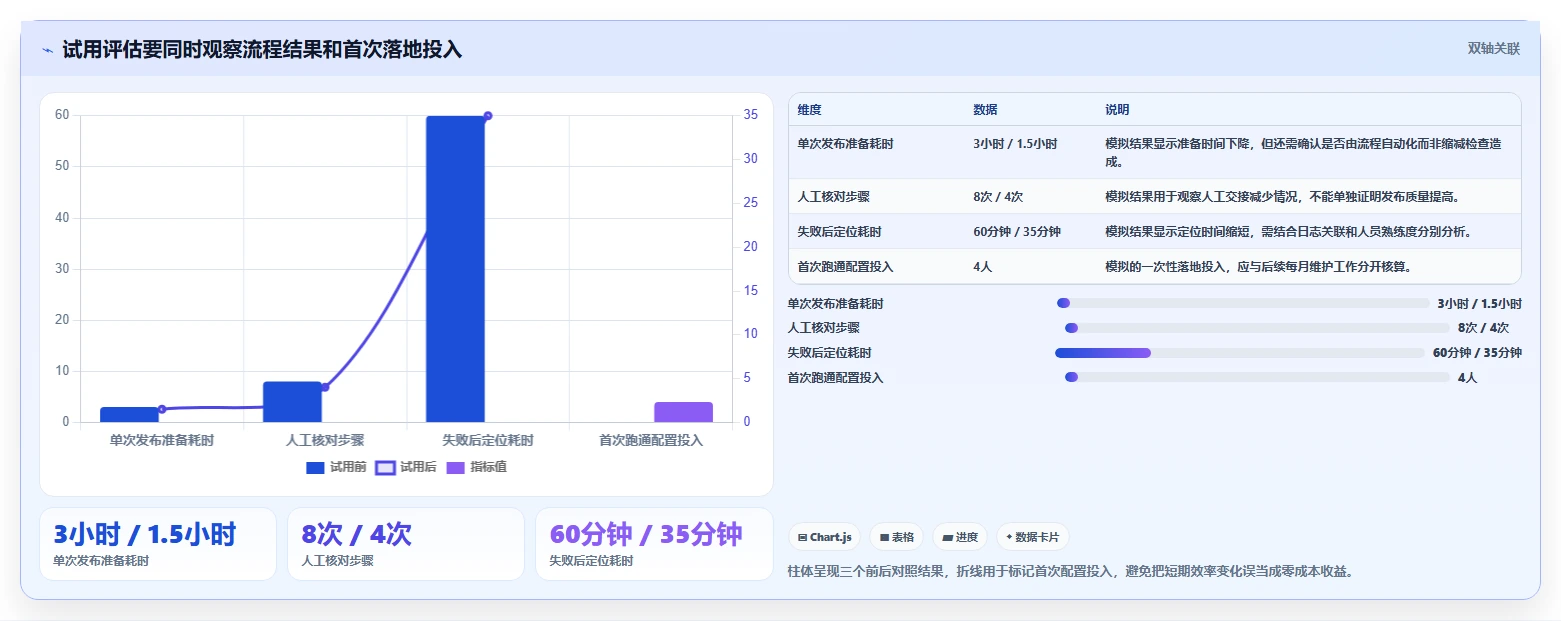
Task: Click the 4人 value beside its progress bar
Action: point(1467,378)
